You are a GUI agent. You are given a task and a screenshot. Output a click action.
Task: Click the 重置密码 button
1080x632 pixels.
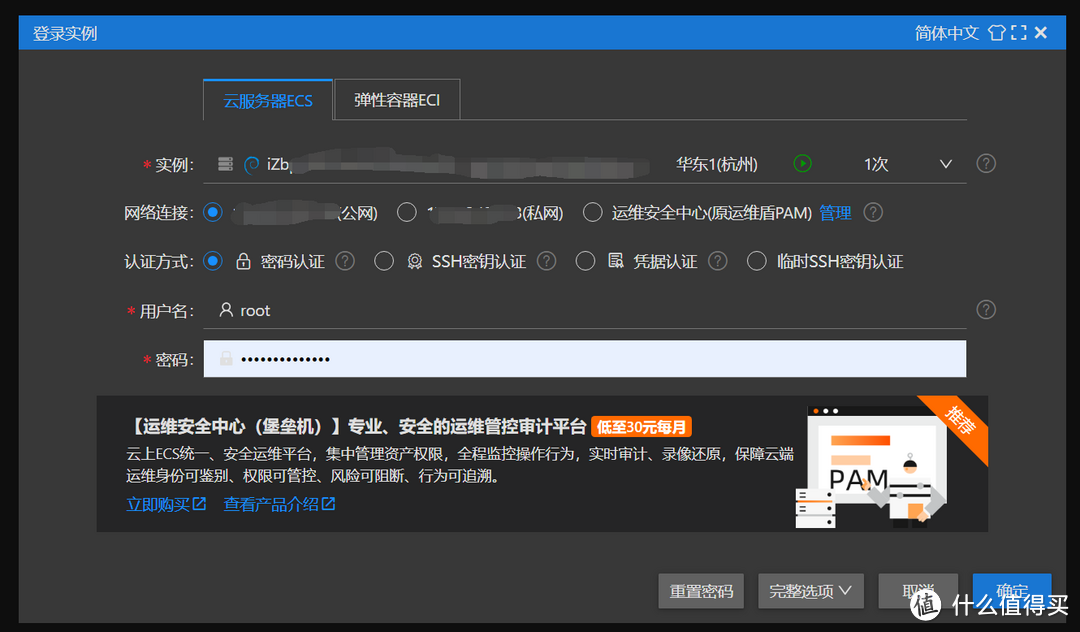(x=700, y=591)
